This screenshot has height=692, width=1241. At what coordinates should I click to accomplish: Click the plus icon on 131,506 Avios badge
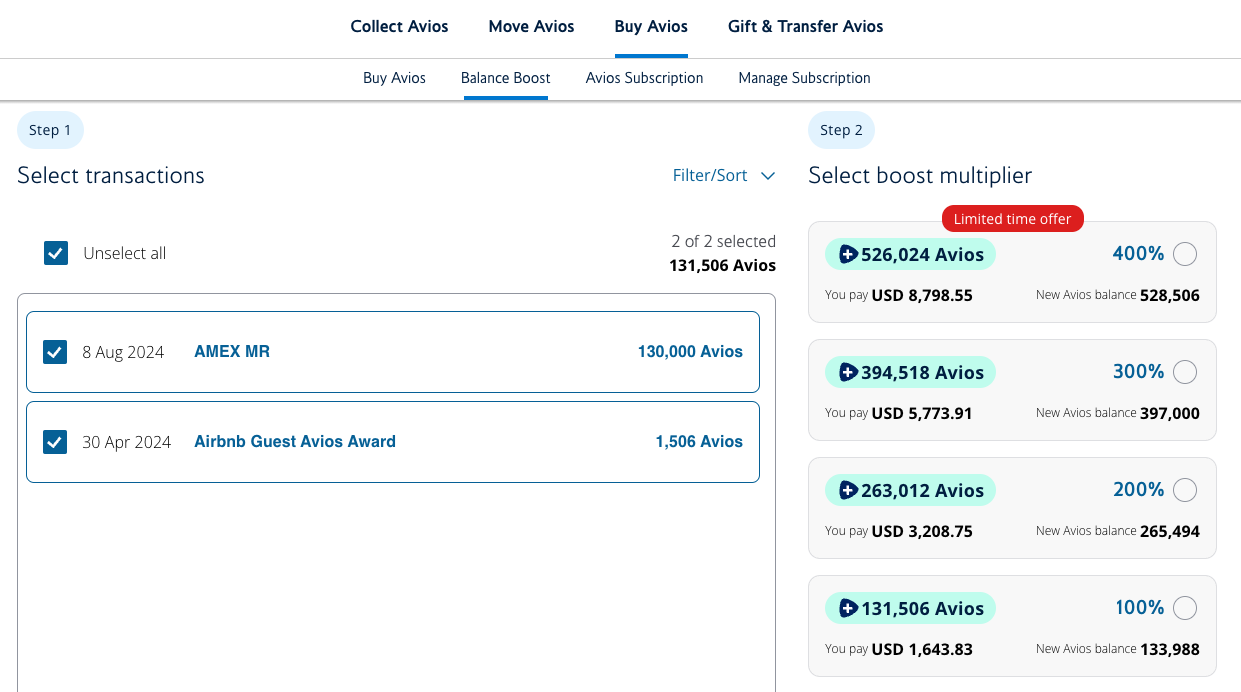tap(848, 608)
